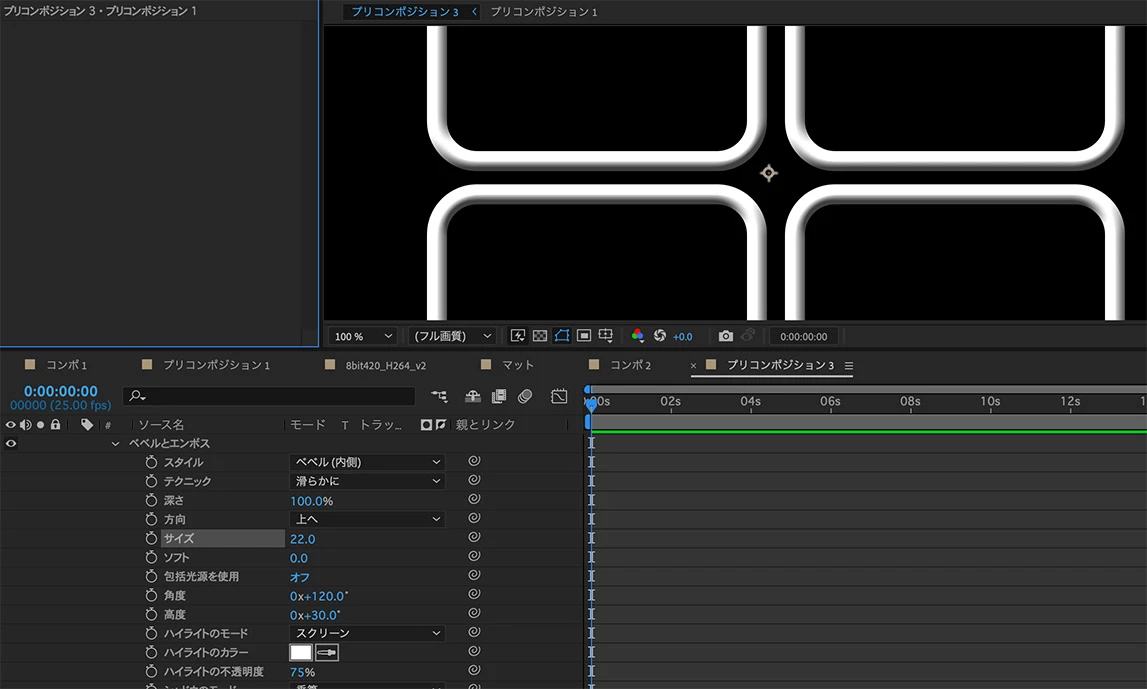Click the ハイライトの不透明度 value 75%

(x=302, y=672)
